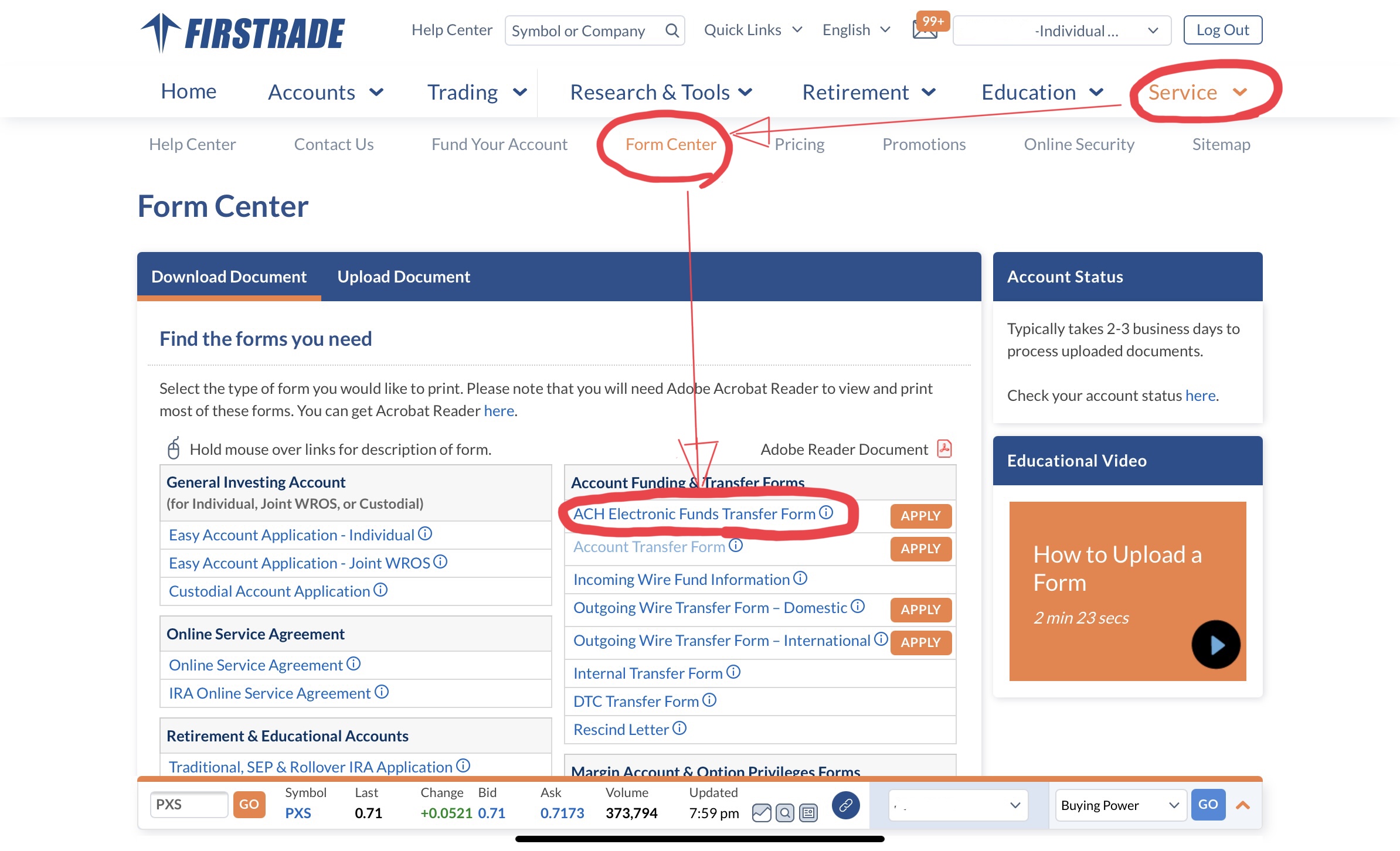Open the Buying Power dropdown

(1120, 805)
